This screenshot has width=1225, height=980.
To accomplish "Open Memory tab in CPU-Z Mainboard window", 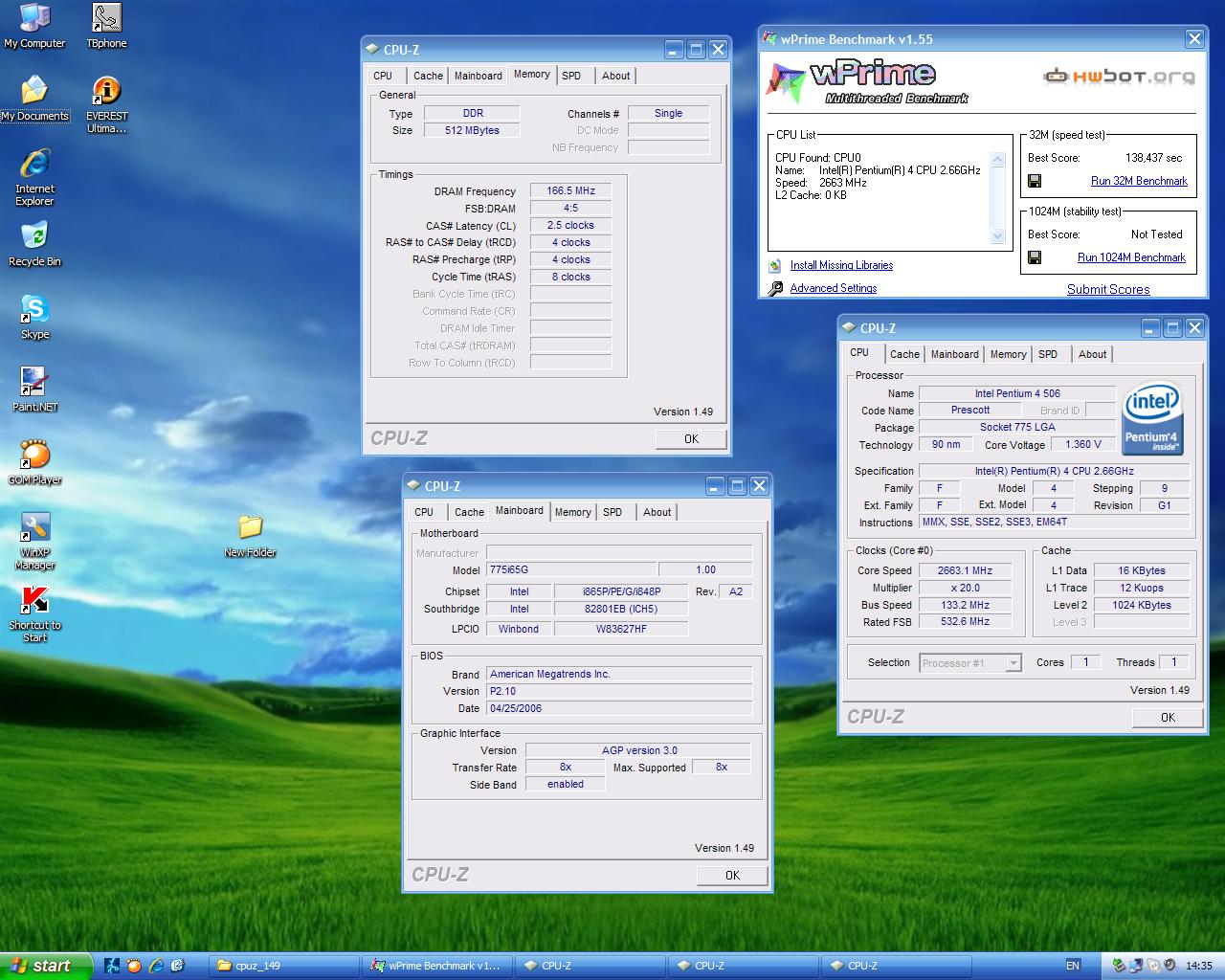I will (572, 512).
